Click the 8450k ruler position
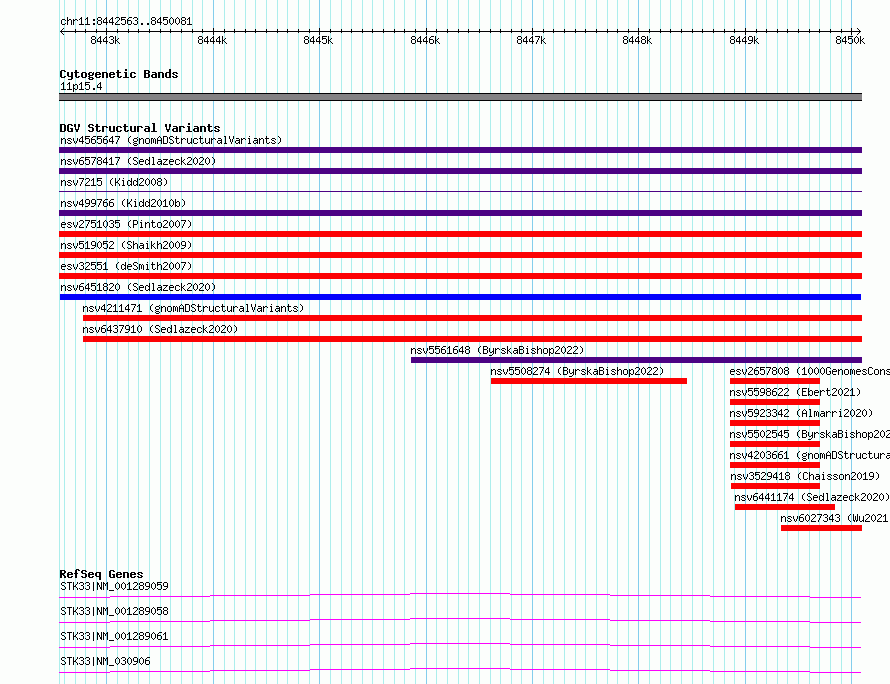The width and height of the screenshot is (890, 684). (x=850, y=40)
